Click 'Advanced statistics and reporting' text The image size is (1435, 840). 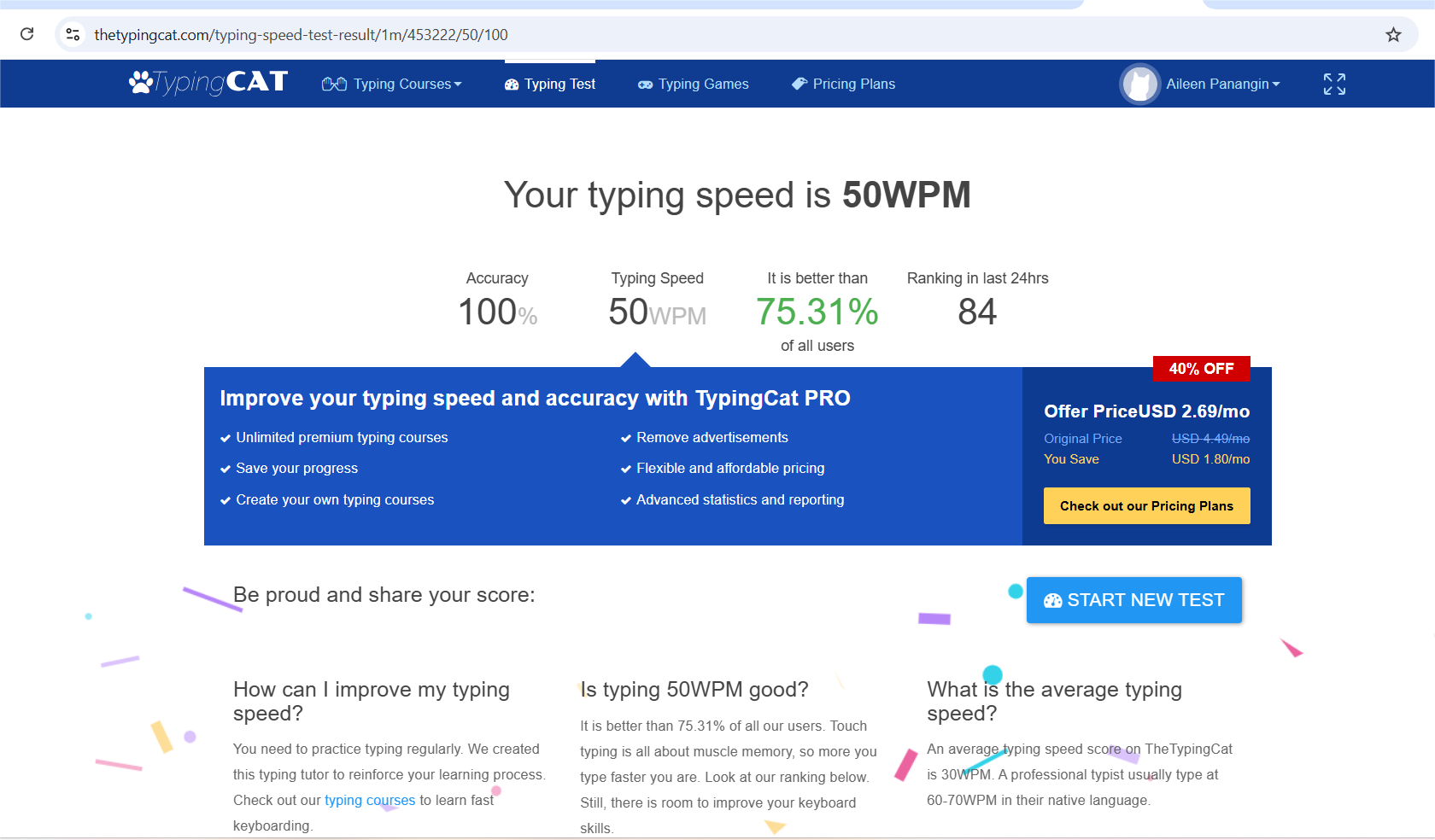(740, 499)
